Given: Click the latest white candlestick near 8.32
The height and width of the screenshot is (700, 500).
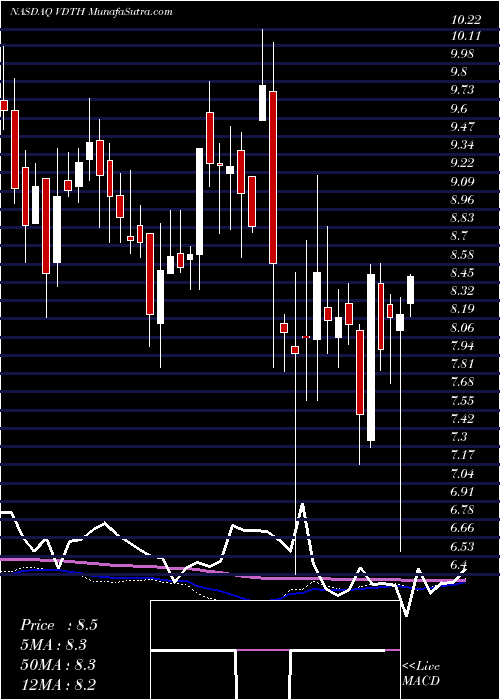Looking at the screenshot, I should click(x=410, y=290).
